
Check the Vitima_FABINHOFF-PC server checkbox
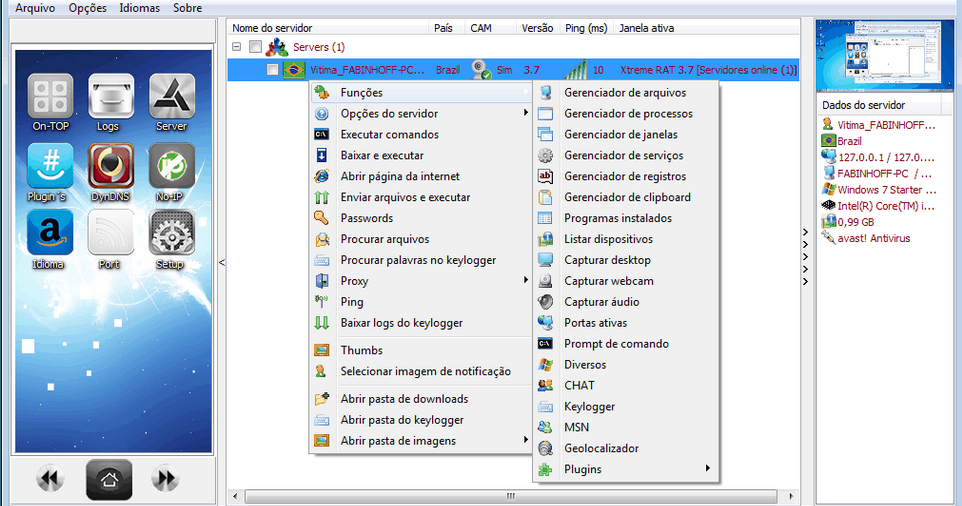(272, 70)
